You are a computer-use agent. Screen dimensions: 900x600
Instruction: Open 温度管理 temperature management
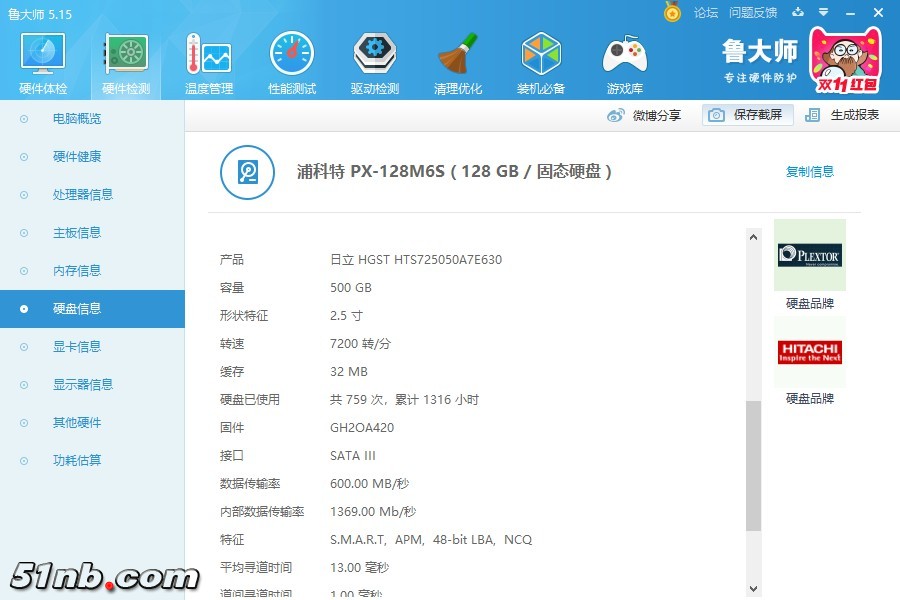point(209,63)
